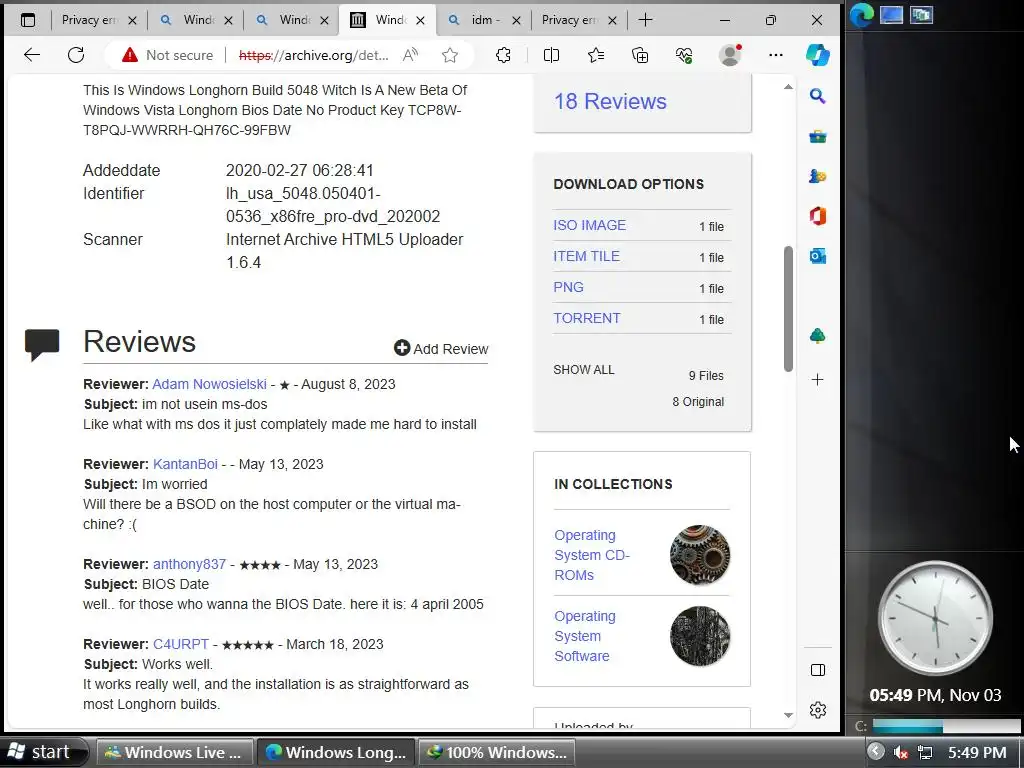The height and width of the screenshot is (768, 1024).
Task: Open Settings and more ellipsis menu
Action: (776, 55)
